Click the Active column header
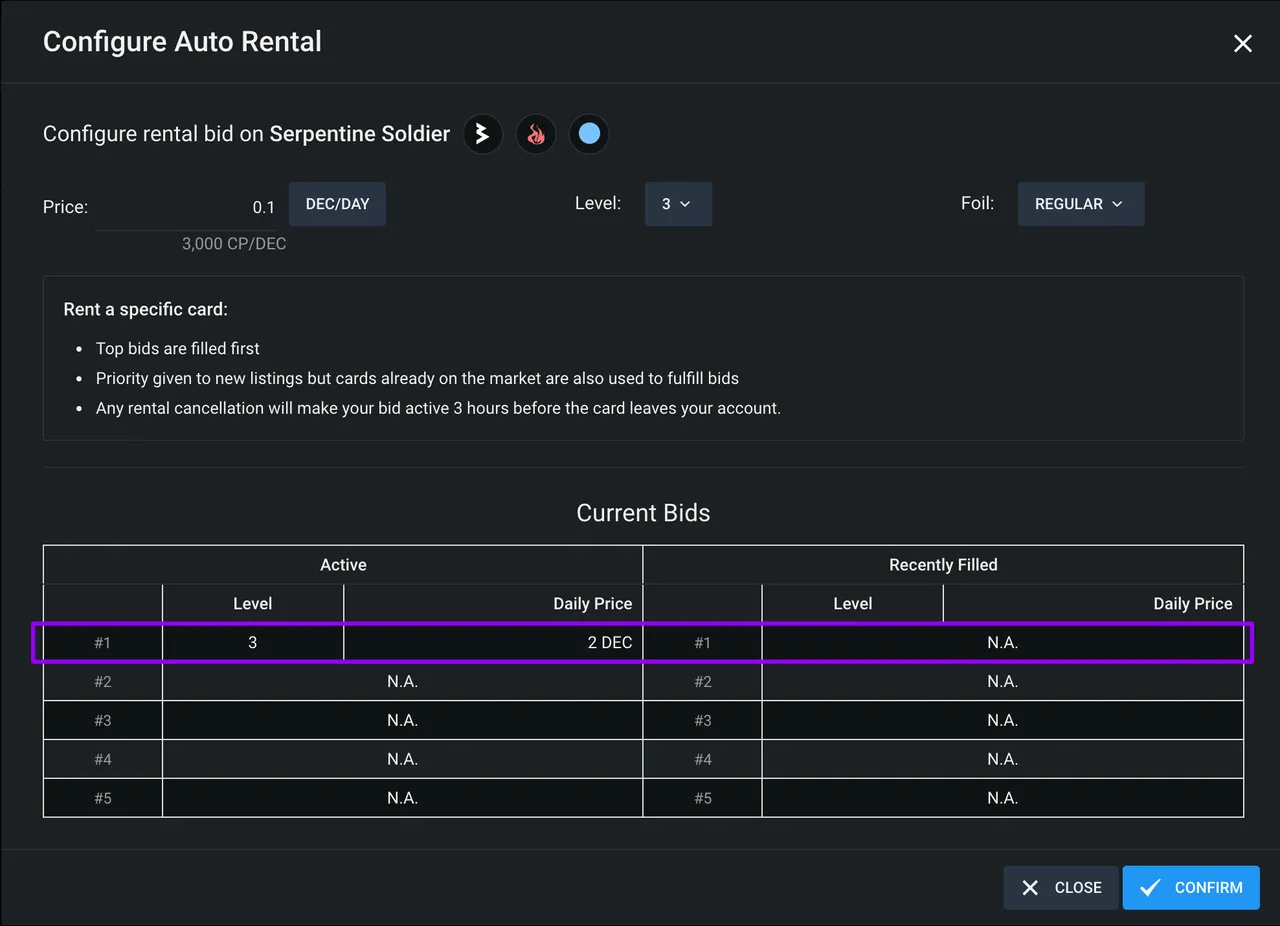 (343, 565)
